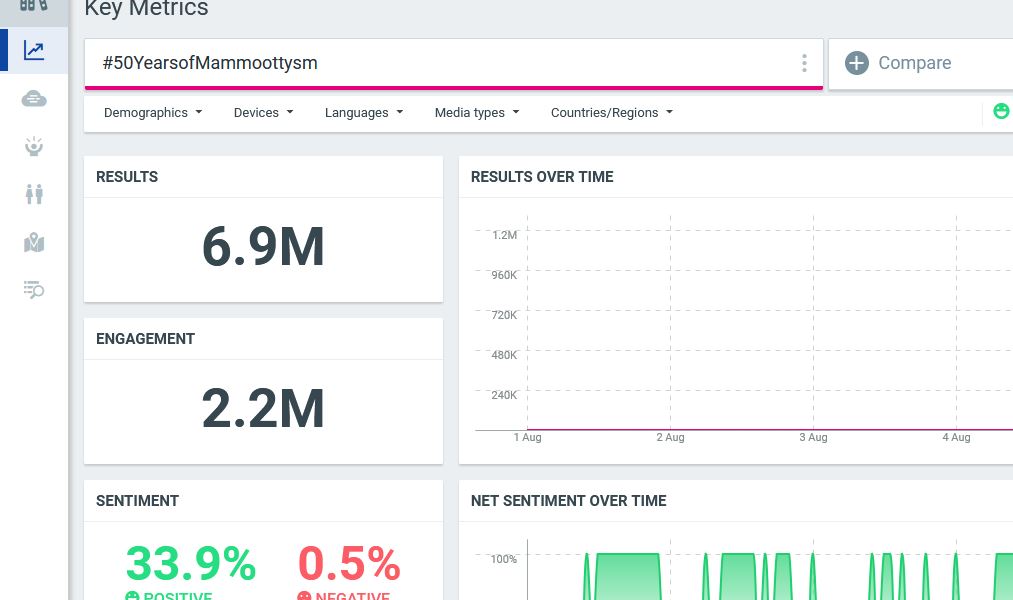Open the results list search sidebar icon
Screen dimensions: 1013x600
[34, 289]
